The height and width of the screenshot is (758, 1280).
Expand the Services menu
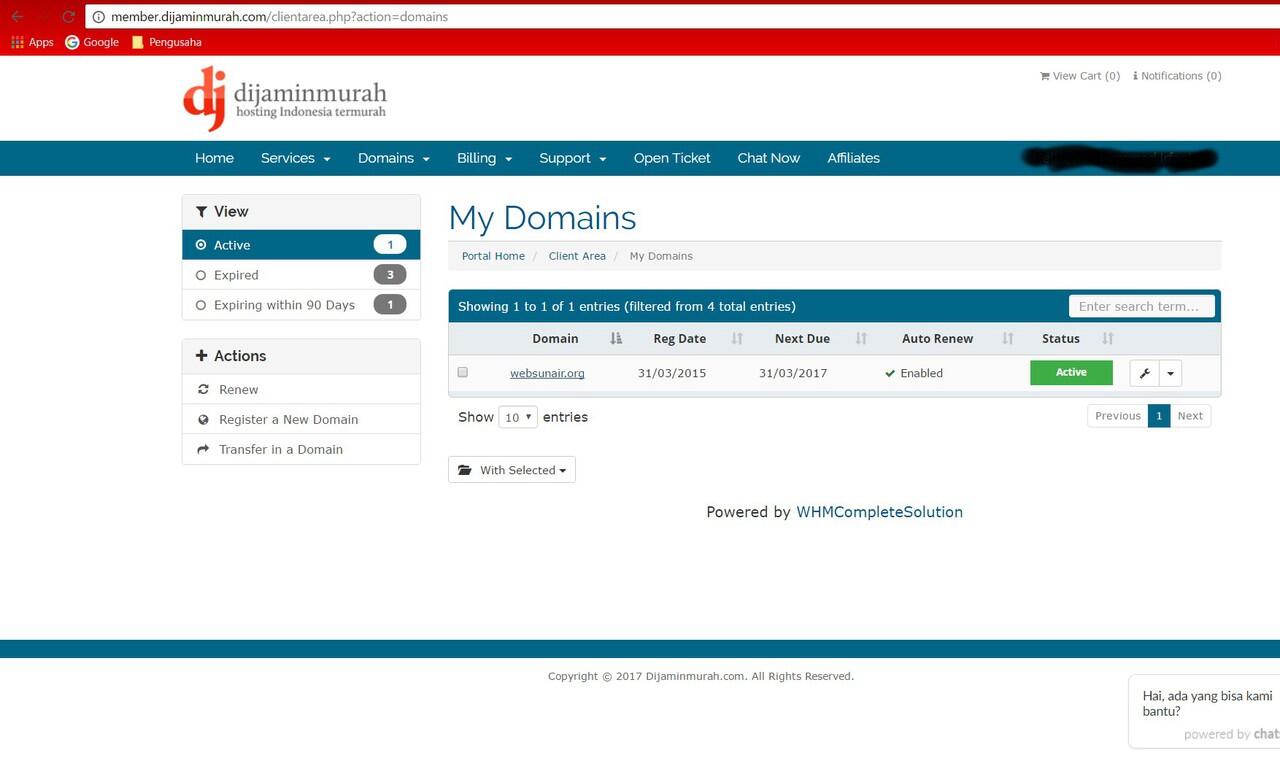coord(296,158)
